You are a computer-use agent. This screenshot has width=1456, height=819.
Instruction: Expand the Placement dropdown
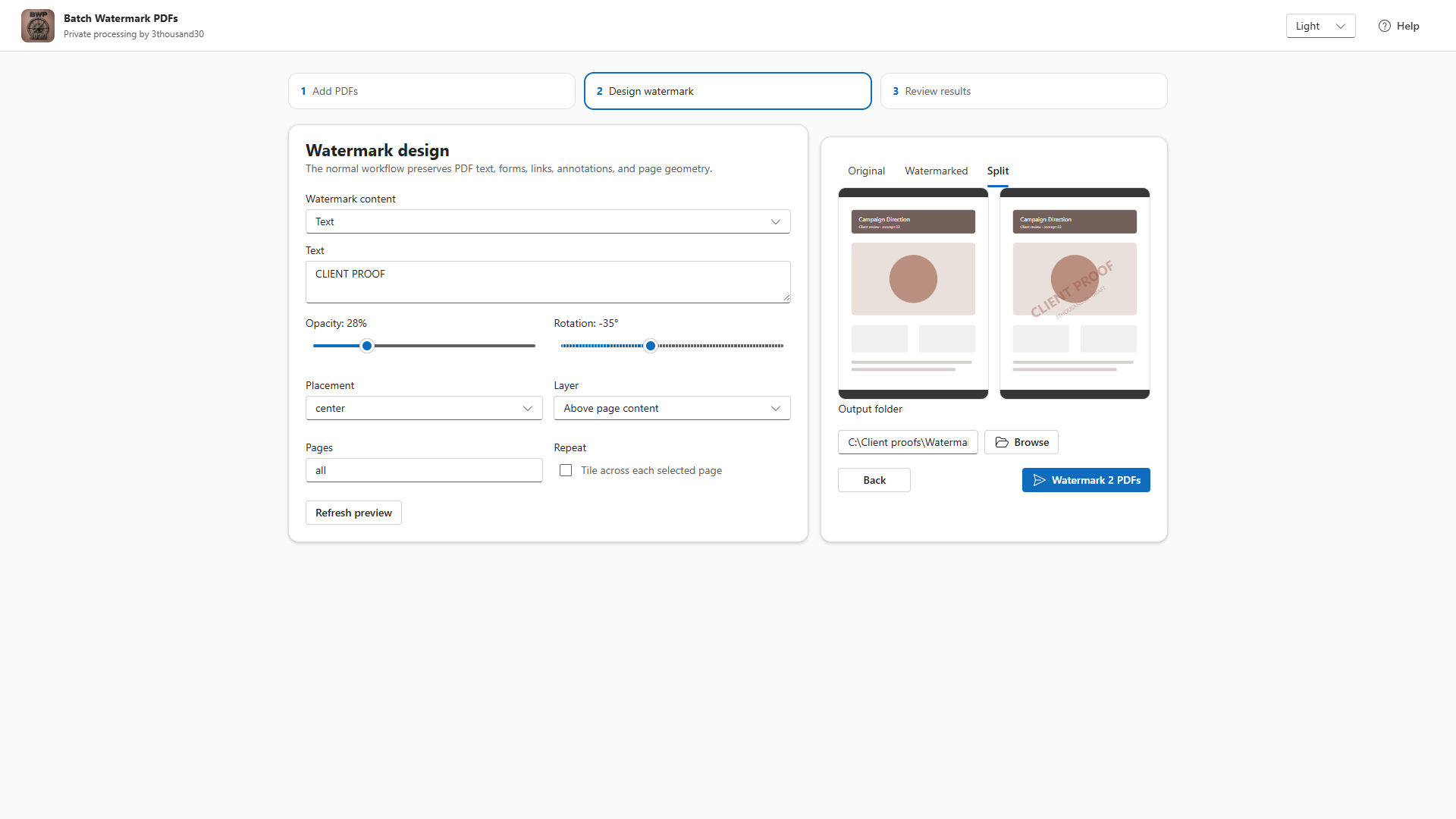[424, 408]
